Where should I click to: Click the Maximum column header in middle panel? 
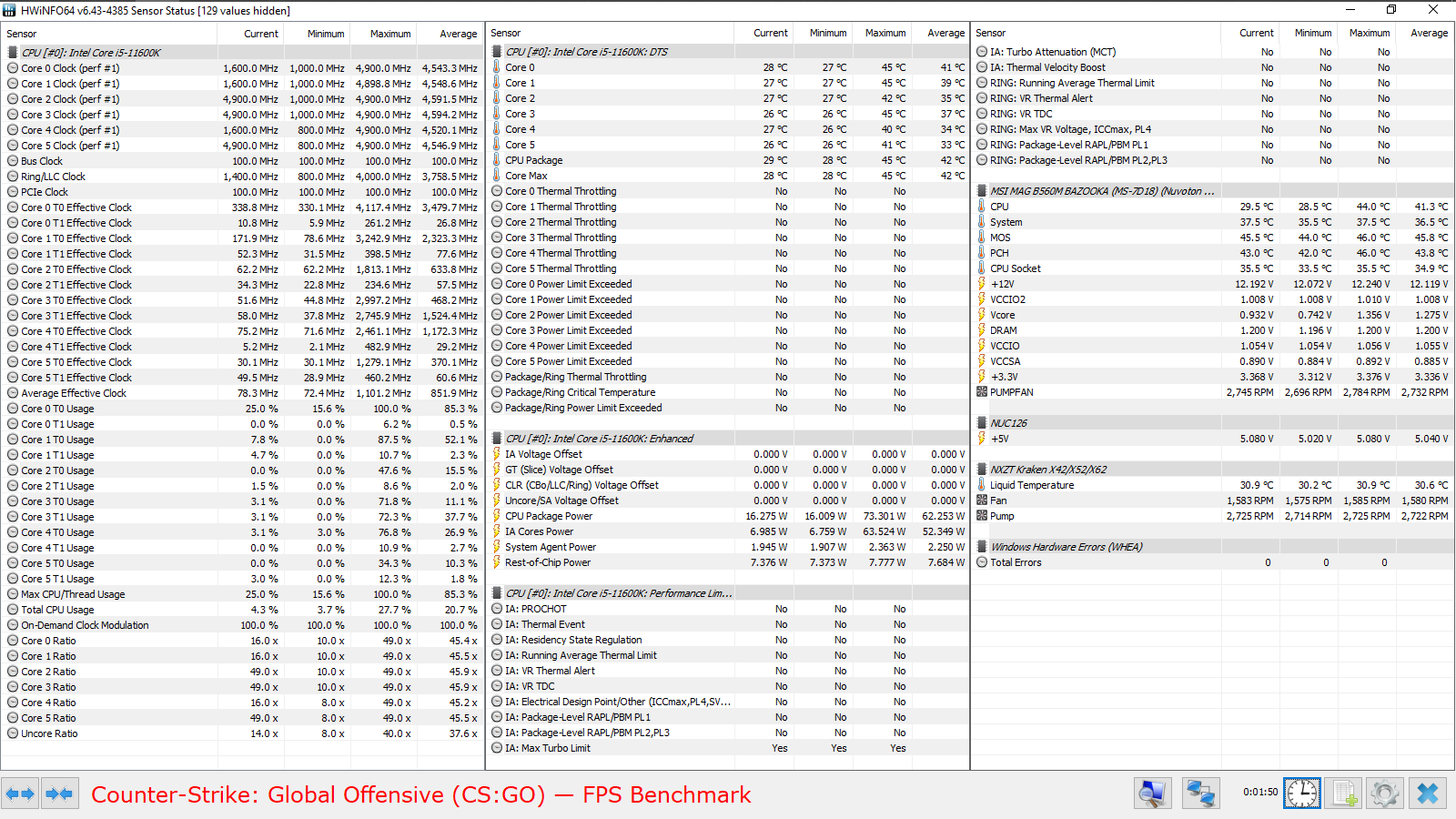coord(885,33)
